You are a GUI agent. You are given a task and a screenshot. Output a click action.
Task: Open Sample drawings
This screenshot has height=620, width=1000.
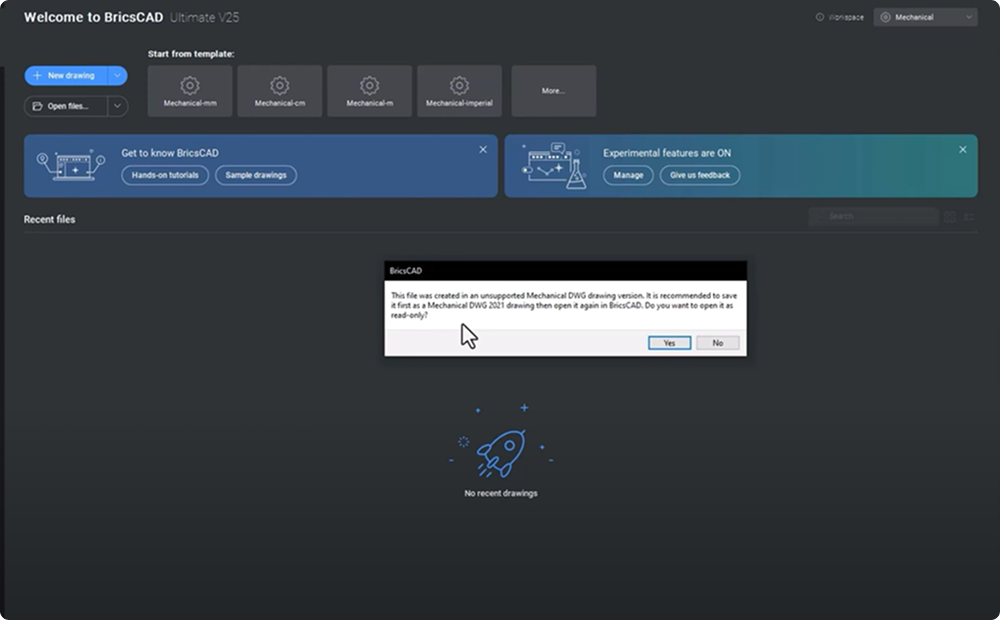(256, 175)
